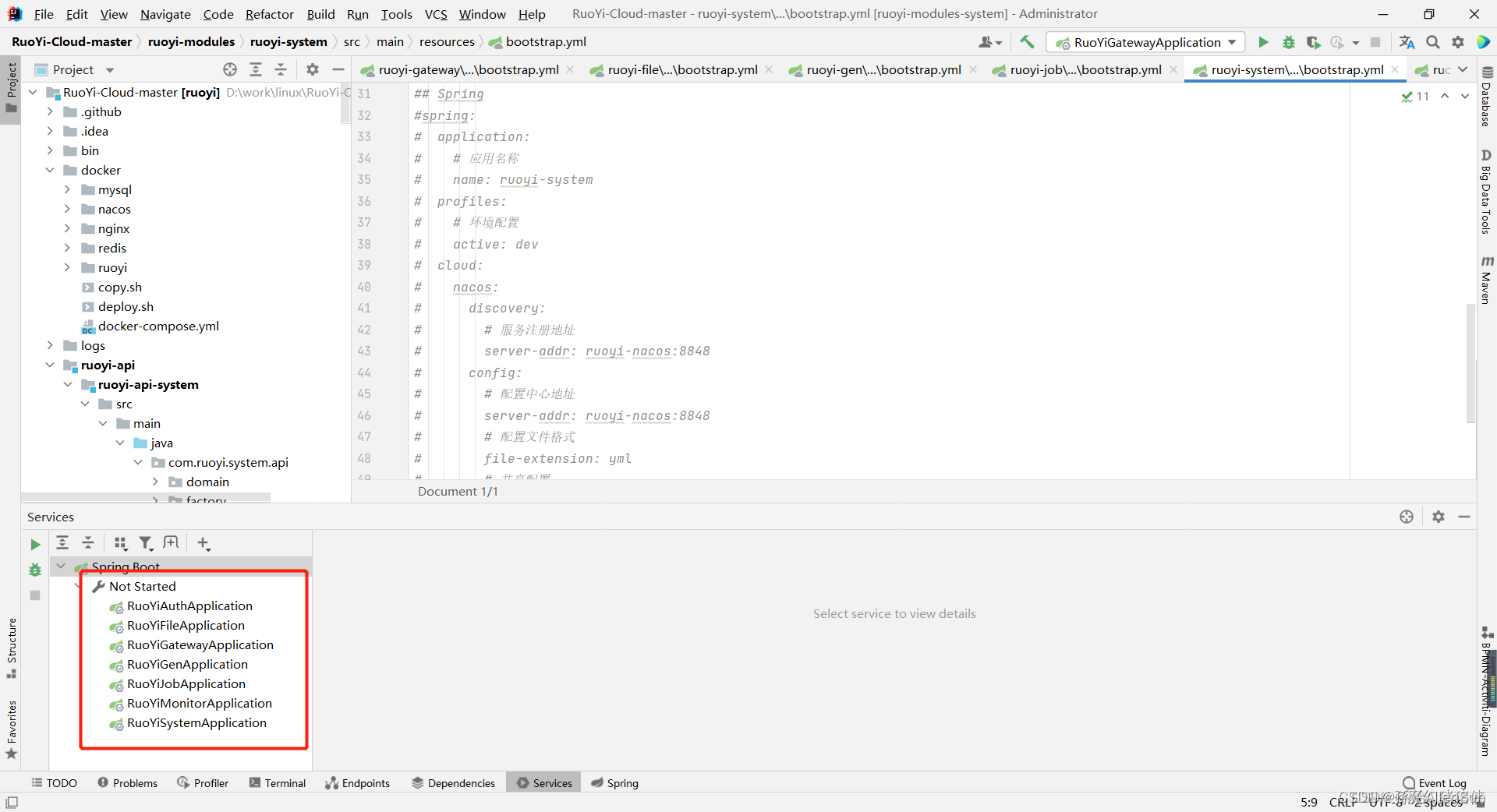The width and height of the screenshot is (1497, 812).
Task: Collapse the ruoyi-api module
Action: [x=50, y=365]
